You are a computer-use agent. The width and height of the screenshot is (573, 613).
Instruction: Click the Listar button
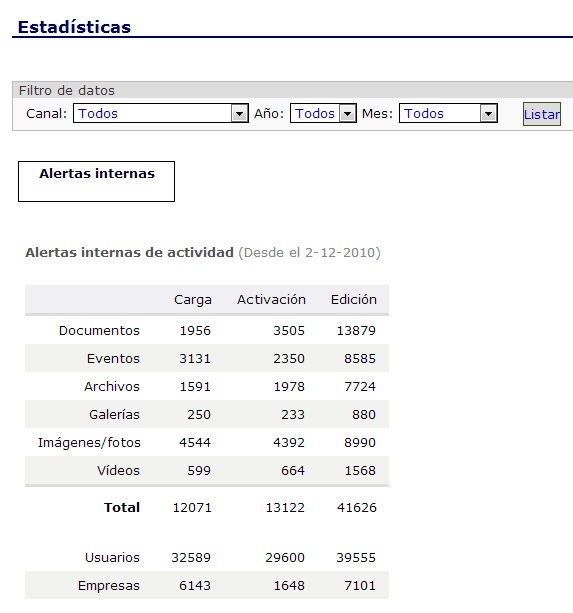(x=542, y=114)
